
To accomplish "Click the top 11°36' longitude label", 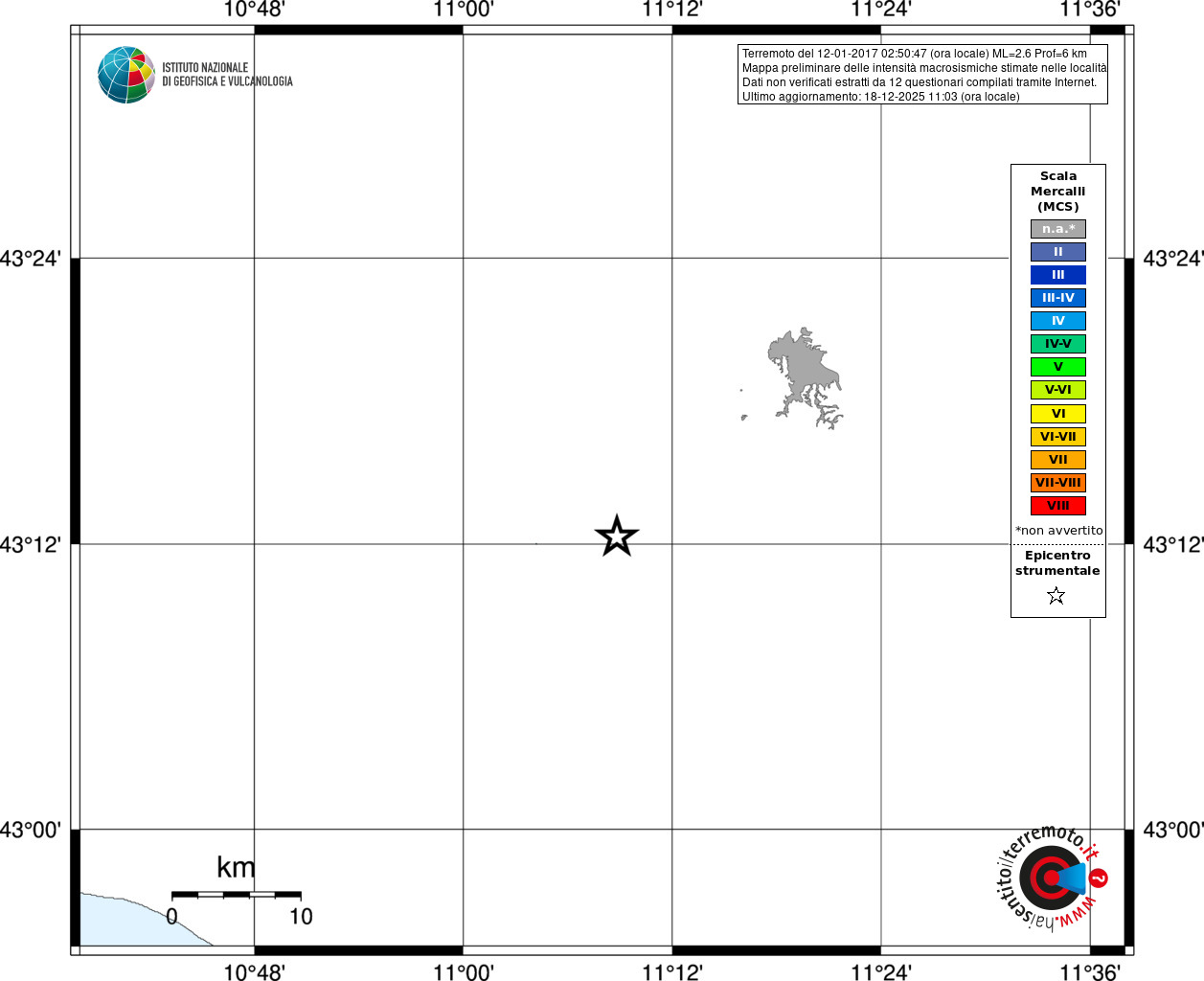I will click(1090, 11).
